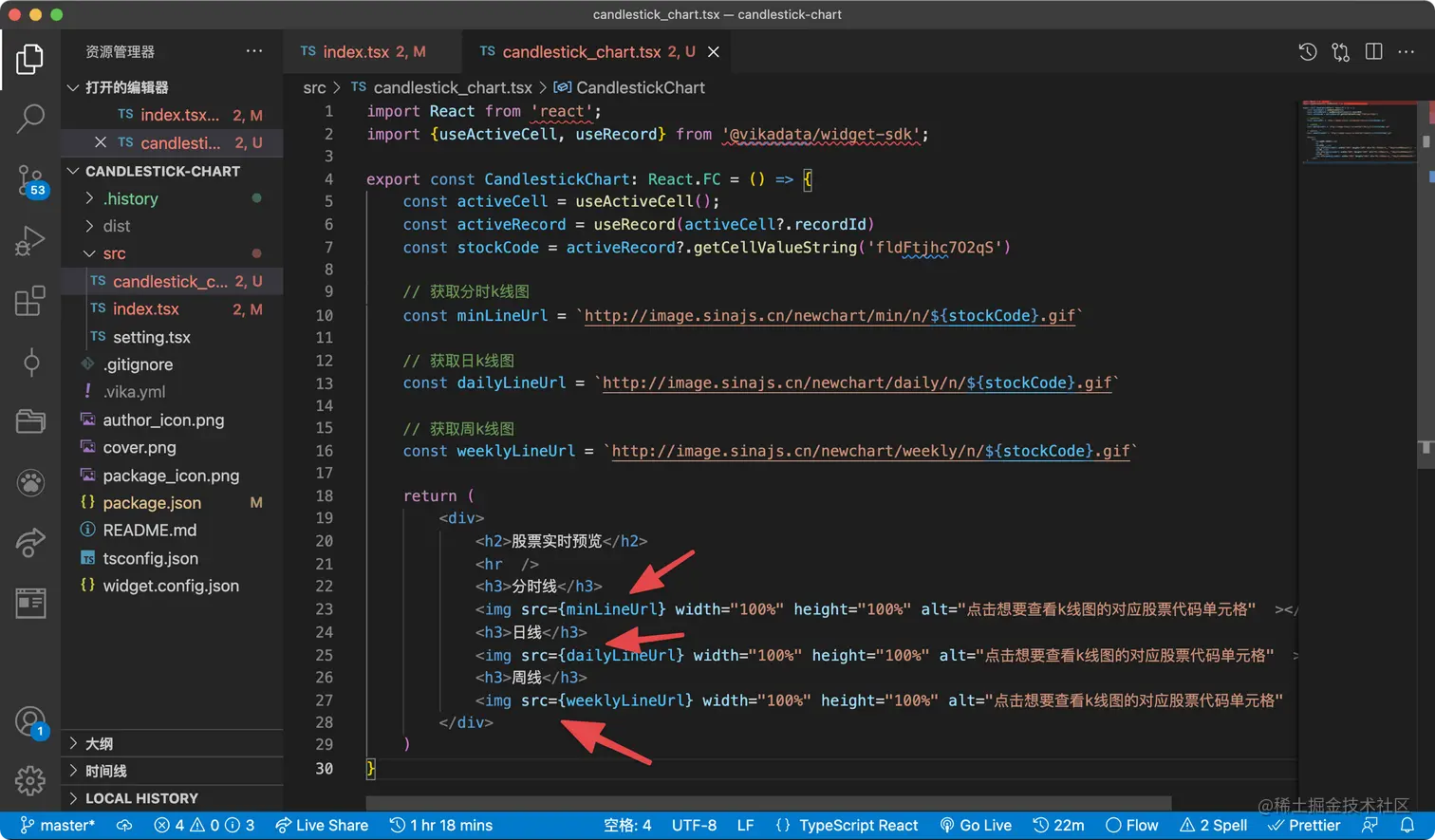
Task: Open the Accounts icon in activity bar
Action: (x=30, y=722)
